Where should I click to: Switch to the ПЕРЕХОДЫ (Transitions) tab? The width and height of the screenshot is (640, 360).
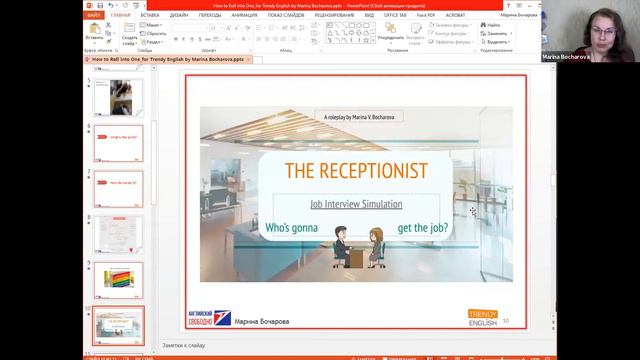point(210,15)
